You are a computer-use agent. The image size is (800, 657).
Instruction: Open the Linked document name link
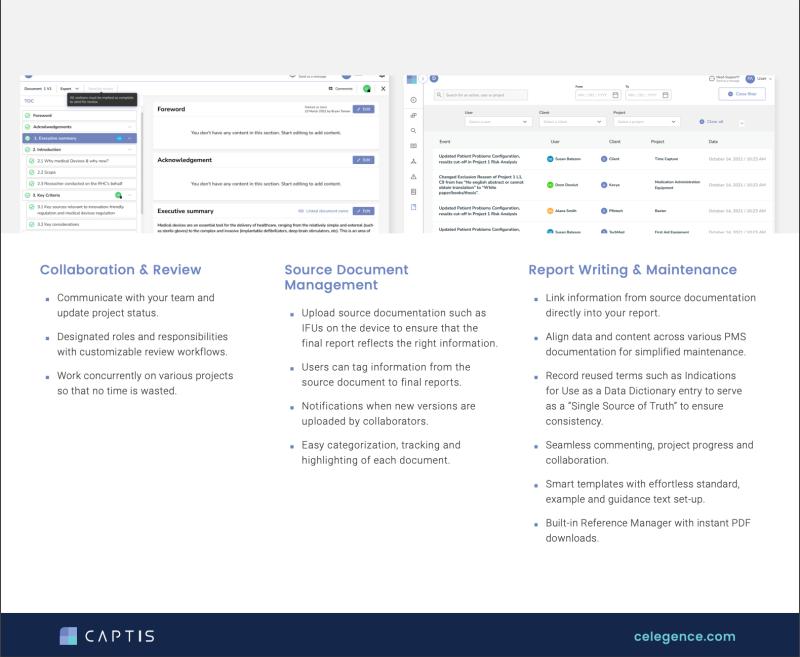pyautogui.click(x=323, y=211)
